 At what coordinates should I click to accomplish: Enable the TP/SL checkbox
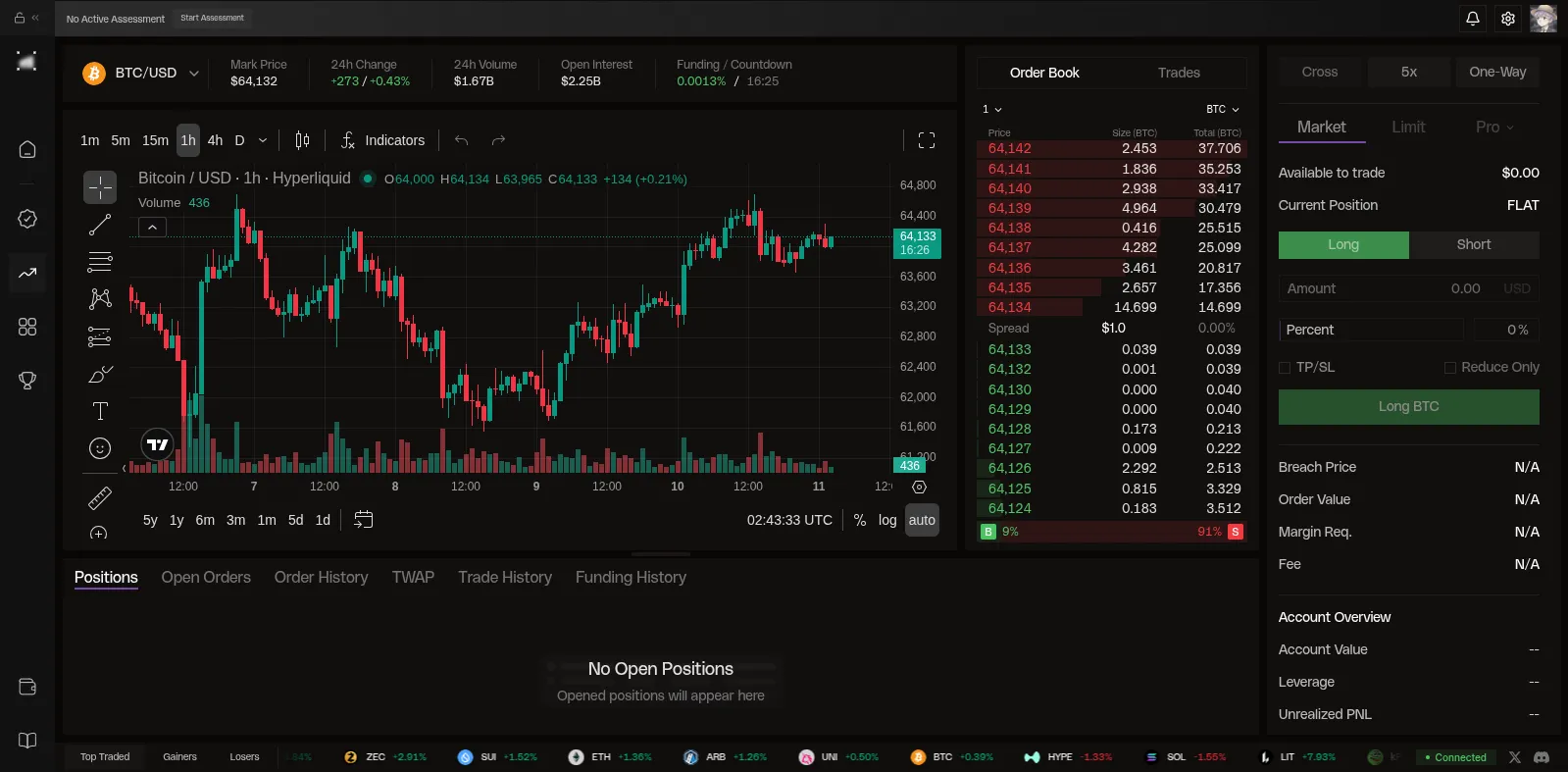(1285, 368)
